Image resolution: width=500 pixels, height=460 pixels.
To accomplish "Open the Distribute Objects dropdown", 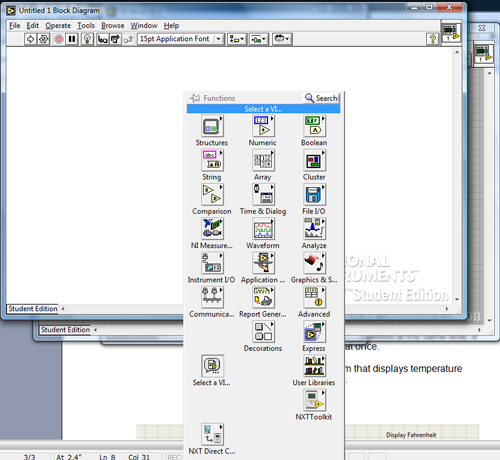I will point(259,39).
